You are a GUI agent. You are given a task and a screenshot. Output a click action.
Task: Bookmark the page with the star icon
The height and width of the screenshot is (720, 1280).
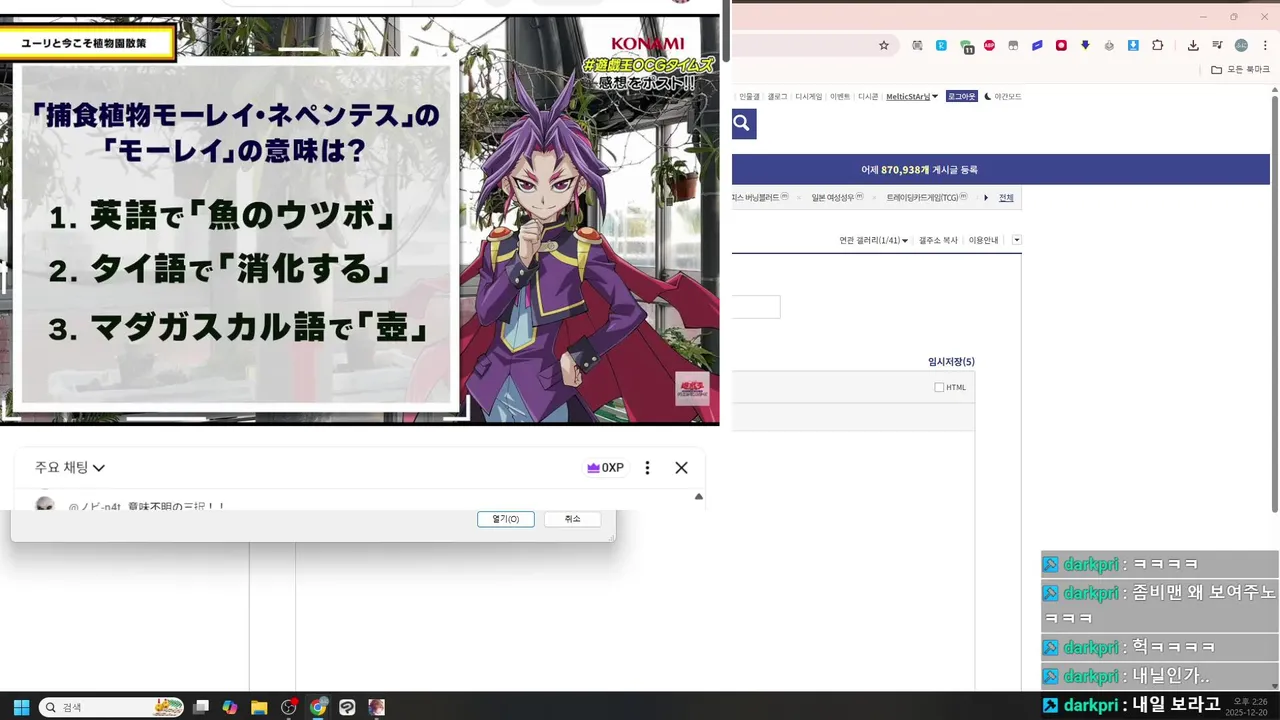coord(884,45)
